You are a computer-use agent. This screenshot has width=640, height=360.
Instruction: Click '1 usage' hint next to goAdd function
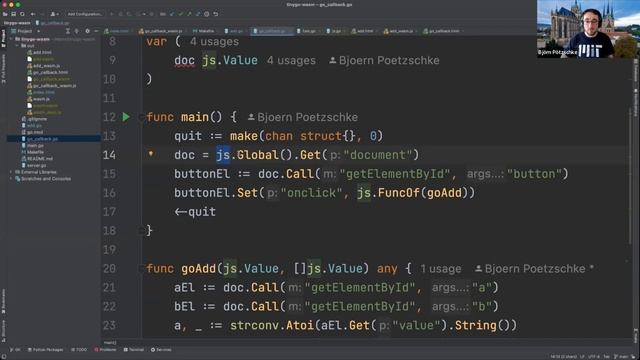coord(441,269)
